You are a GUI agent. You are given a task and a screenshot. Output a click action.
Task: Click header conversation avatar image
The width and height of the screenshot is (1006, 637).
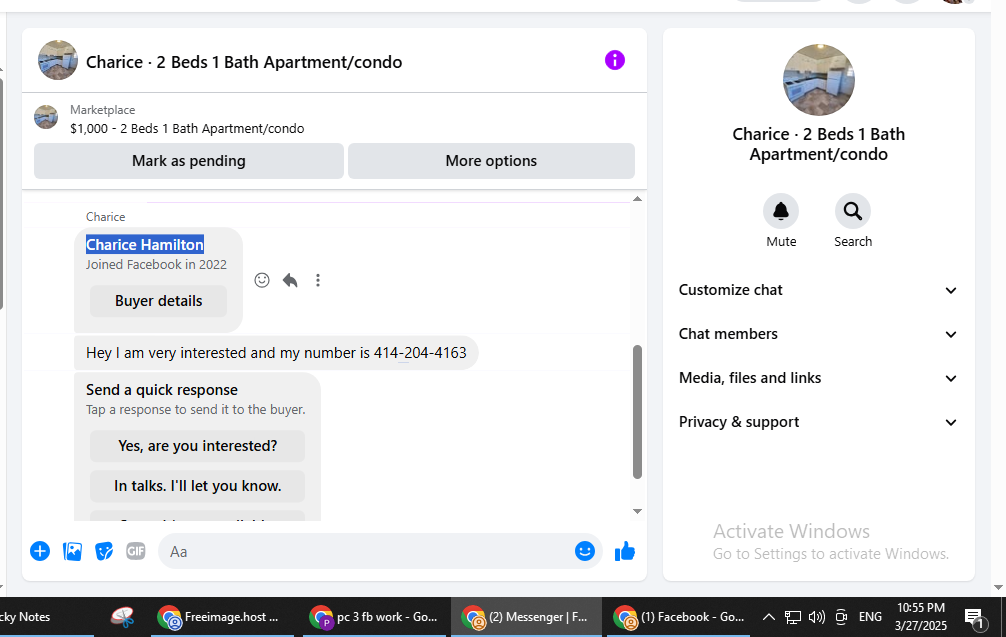point(58,60)
